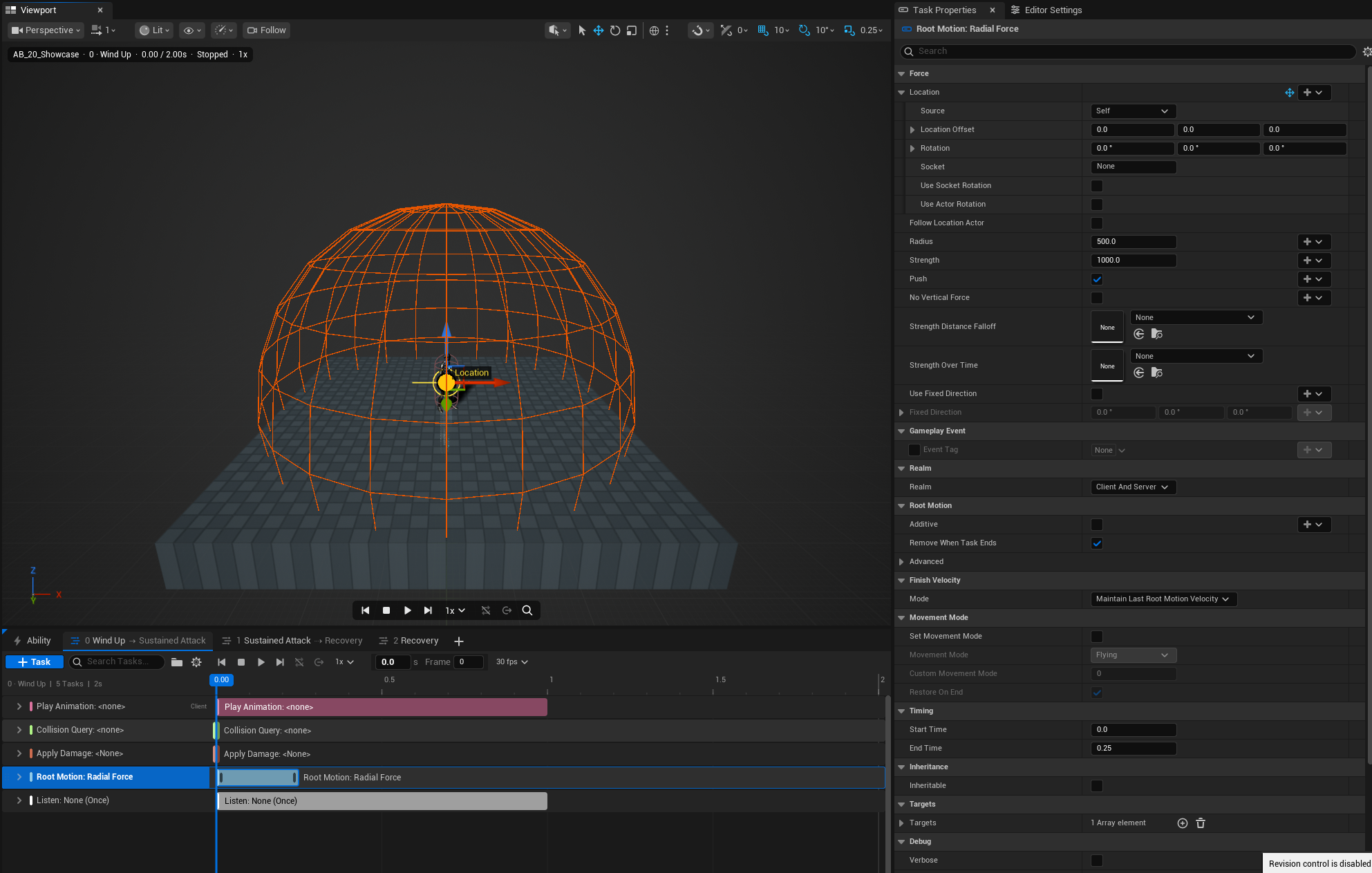The image size is (1372, 873).
Task: Select the rotate gizmo tool
Action: point(615,30)
